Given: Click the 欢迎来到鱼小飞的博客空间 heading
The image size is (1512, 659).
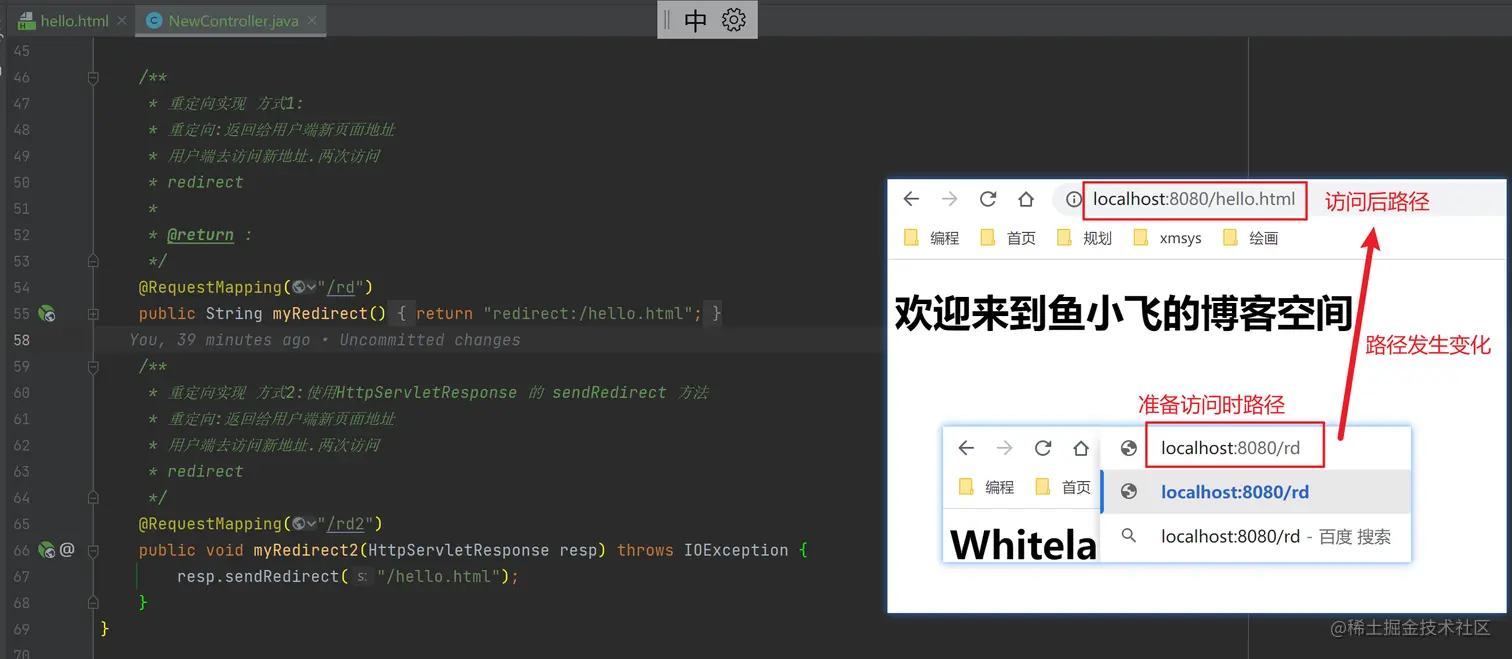Looking at the screenshot, I should click(x=1123, y=313).
